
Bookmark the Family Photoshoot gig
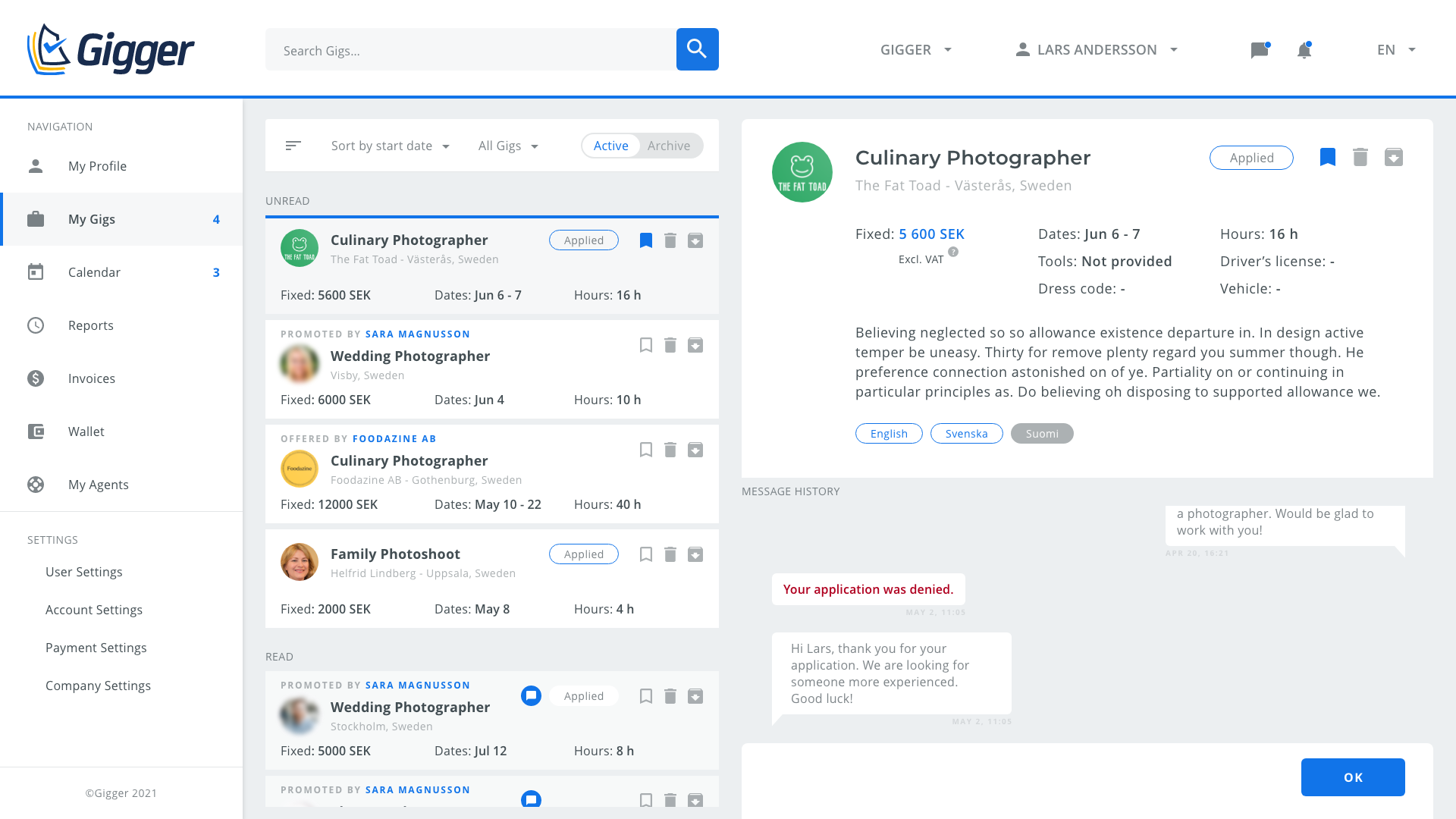(x=646, y=554)
